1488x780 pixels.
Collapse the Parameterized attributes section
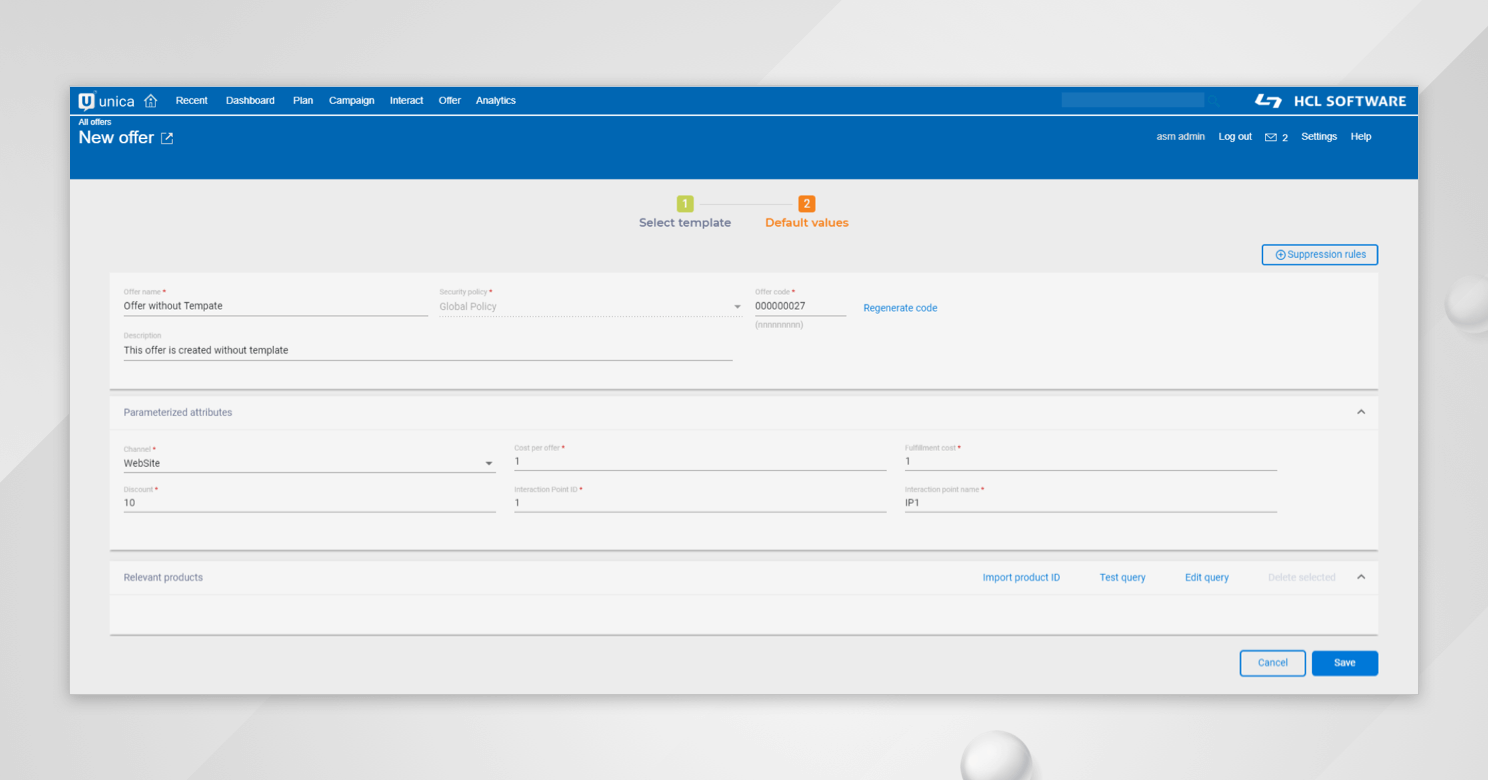coord(1360,411)
